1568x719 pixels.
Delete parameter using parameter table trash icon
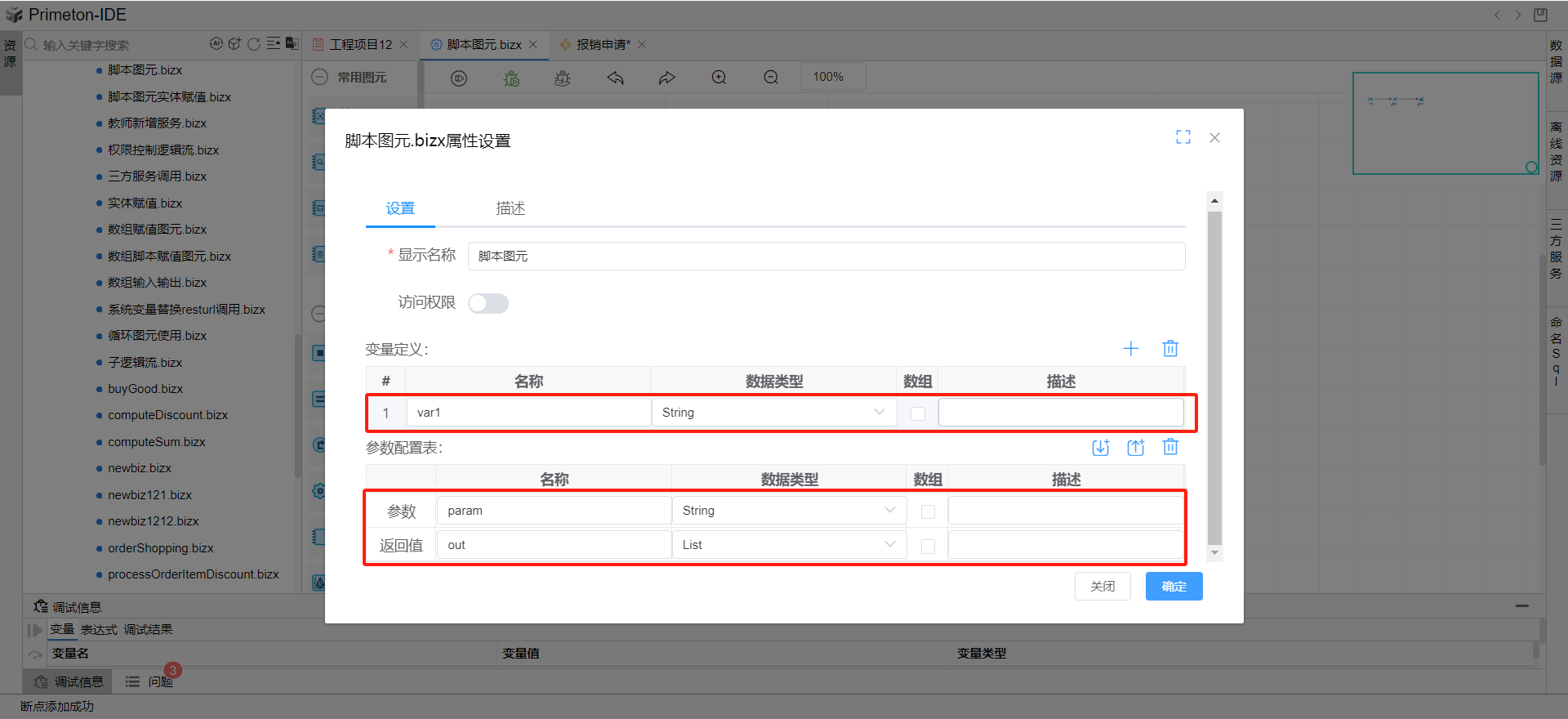pyautogui.click(x=1170, y=447)
